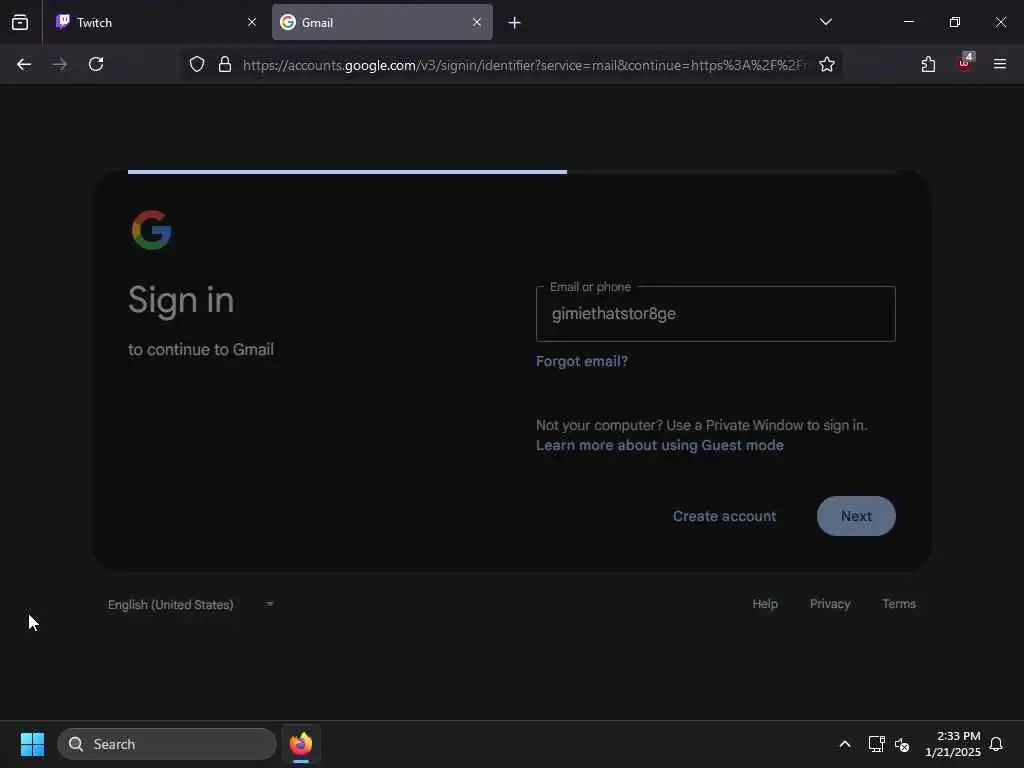Close the Twitch tab

(252, 22)
